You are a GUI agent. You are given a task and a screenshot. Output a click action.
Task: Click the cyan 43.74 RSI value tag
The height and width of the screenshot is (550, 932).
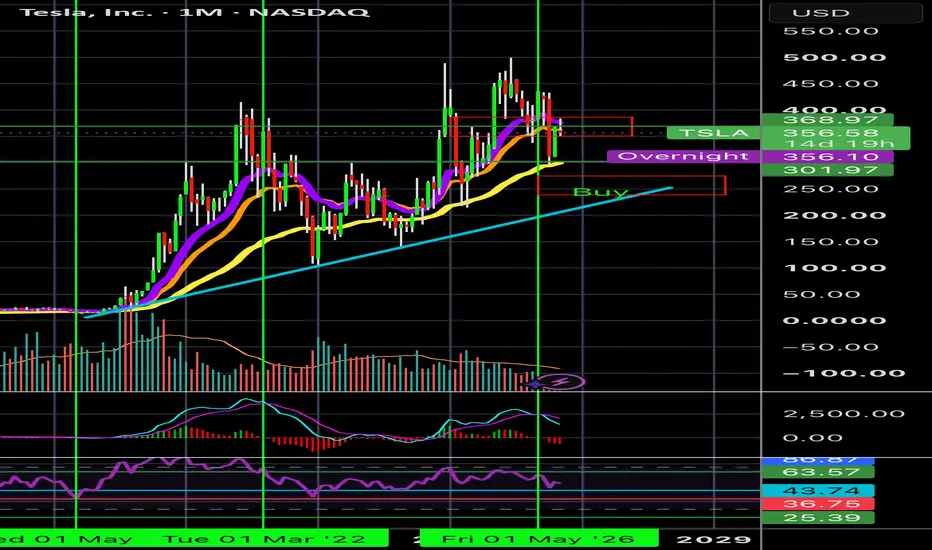click(x=818, y=491)
